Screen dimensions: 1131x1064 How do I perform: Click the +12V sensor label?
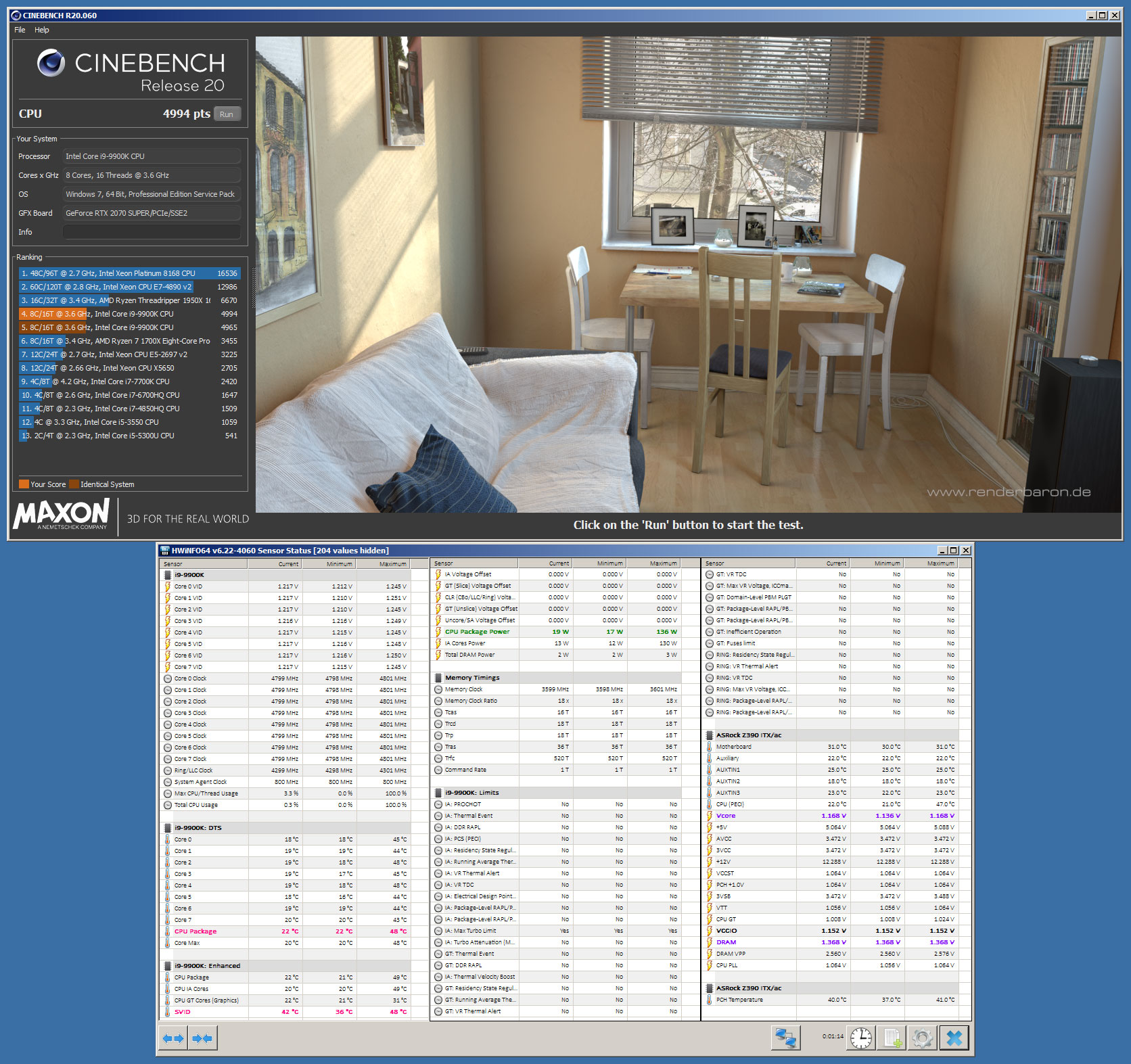(723, 862)
